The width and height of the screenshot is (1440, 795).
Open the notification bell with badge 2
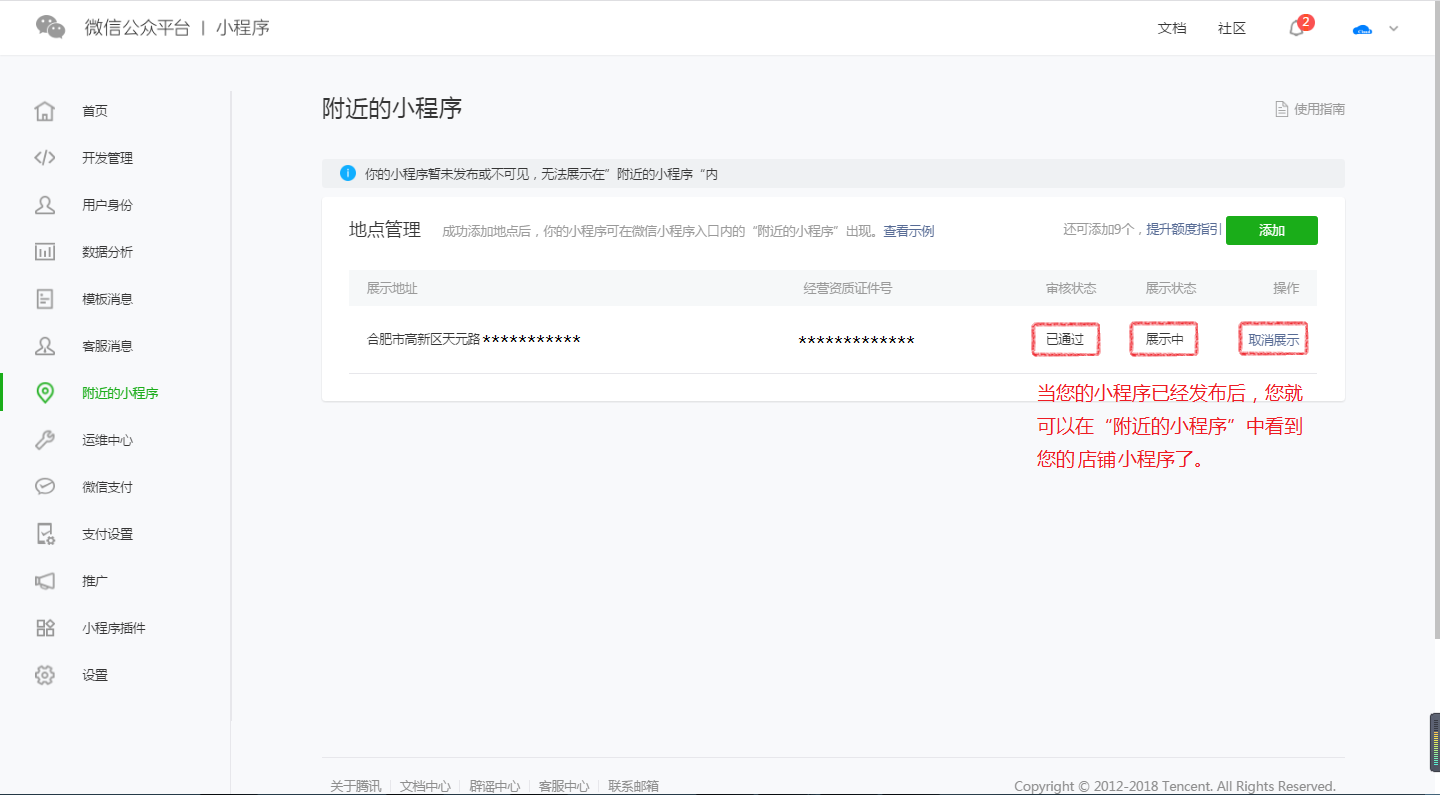tap(1295, 28)
